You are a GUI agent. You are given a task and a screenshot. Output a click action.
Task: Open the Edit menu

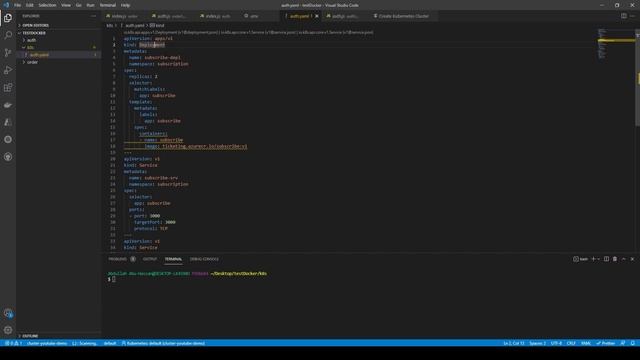tap(30, 5)
